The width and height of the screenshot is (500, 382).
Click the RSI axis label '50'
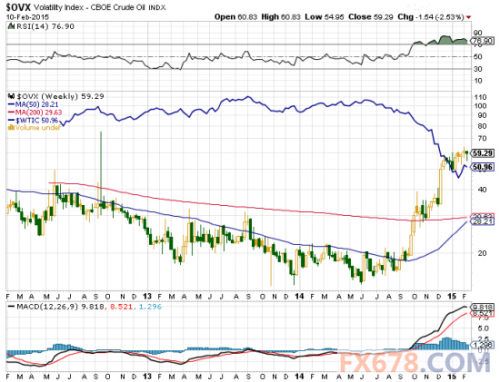[478, 57]
